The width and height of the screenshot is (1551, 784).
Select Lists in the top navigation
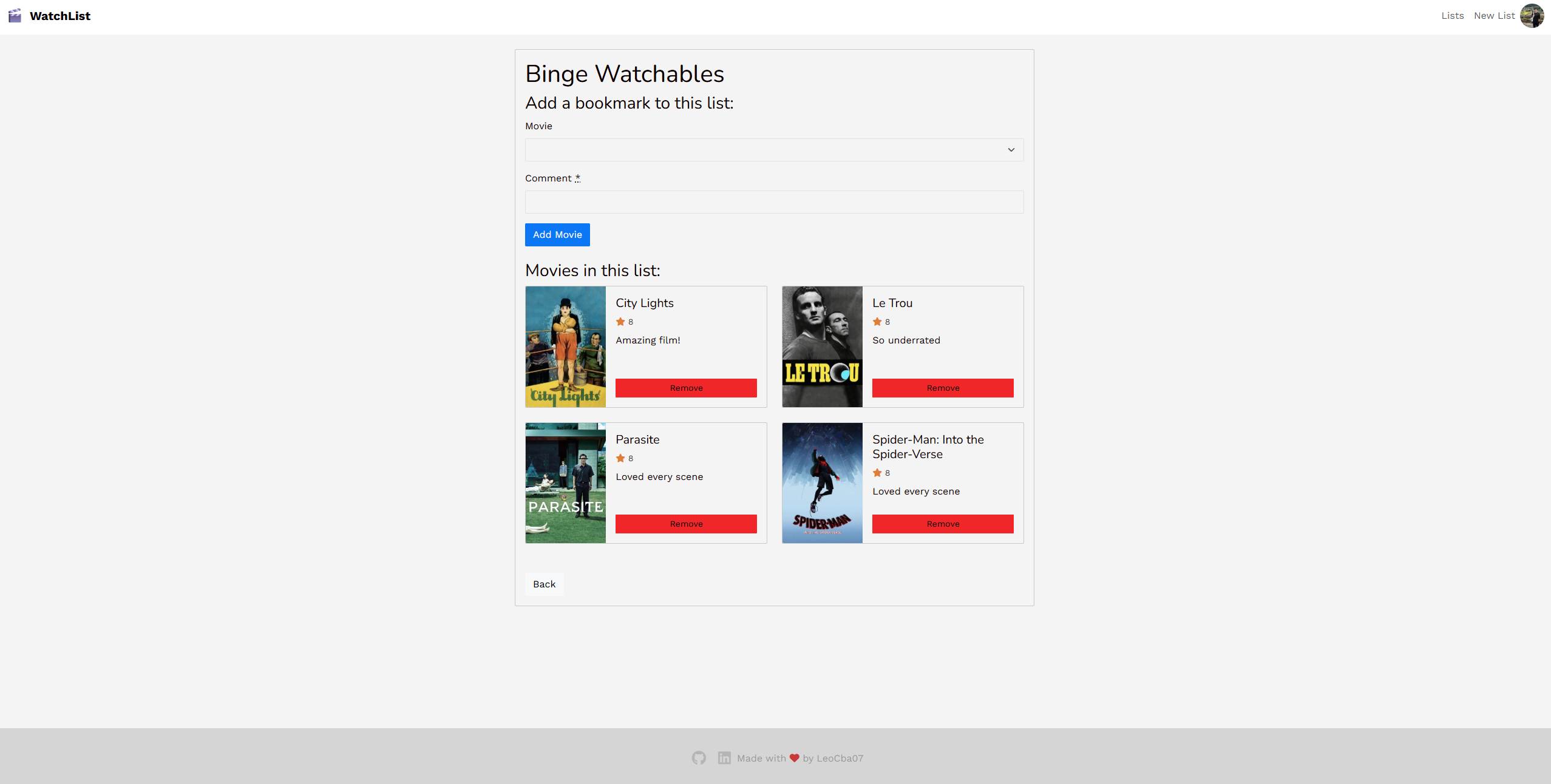point(1452,15)
